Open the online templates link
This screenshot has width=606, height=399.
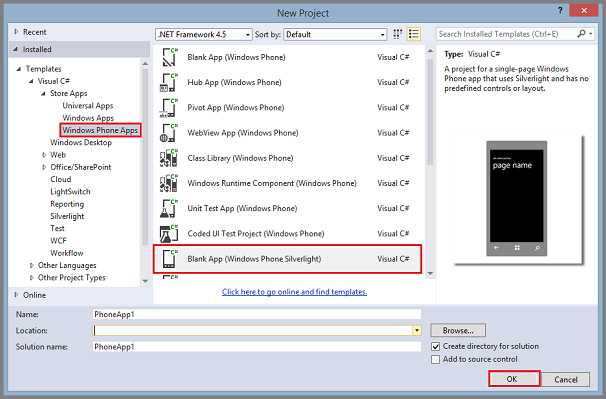point(294,292)
